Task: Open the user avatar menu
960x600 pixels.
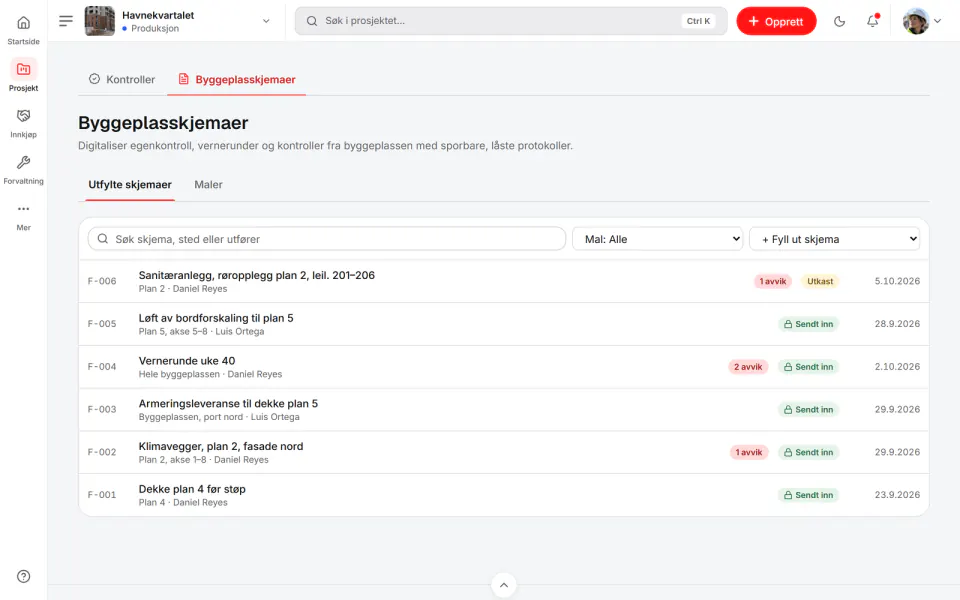Action: tap(921, 21)
